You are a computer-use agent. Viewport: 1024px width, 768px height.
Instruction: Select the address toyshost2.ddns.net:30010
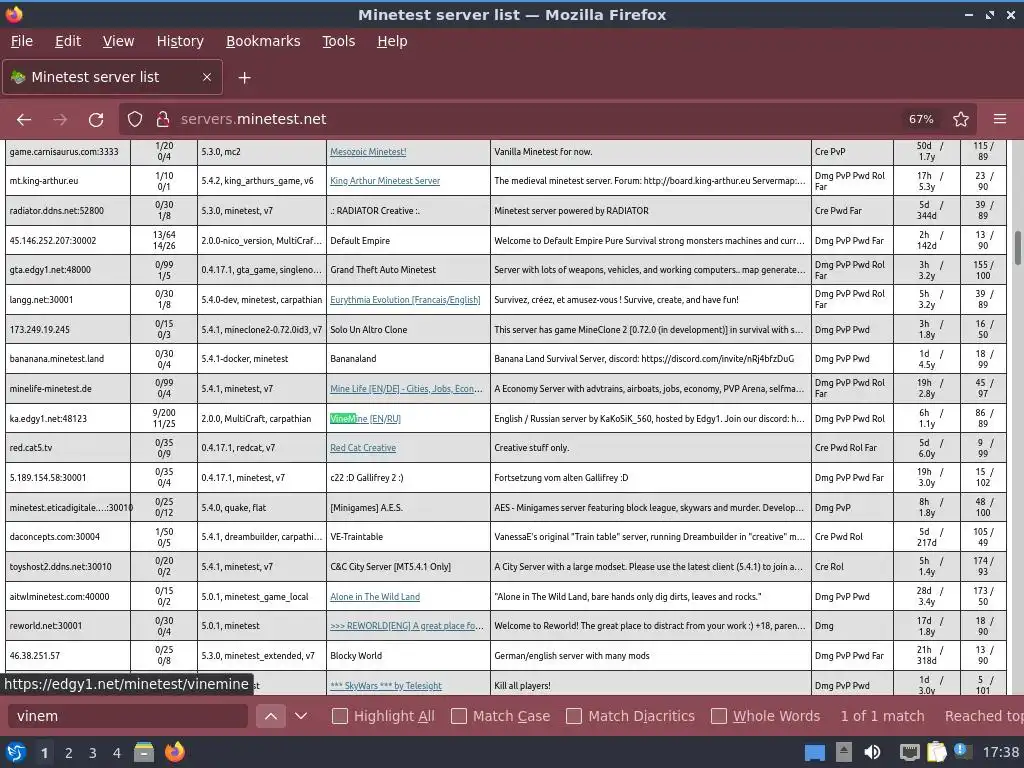61,567
